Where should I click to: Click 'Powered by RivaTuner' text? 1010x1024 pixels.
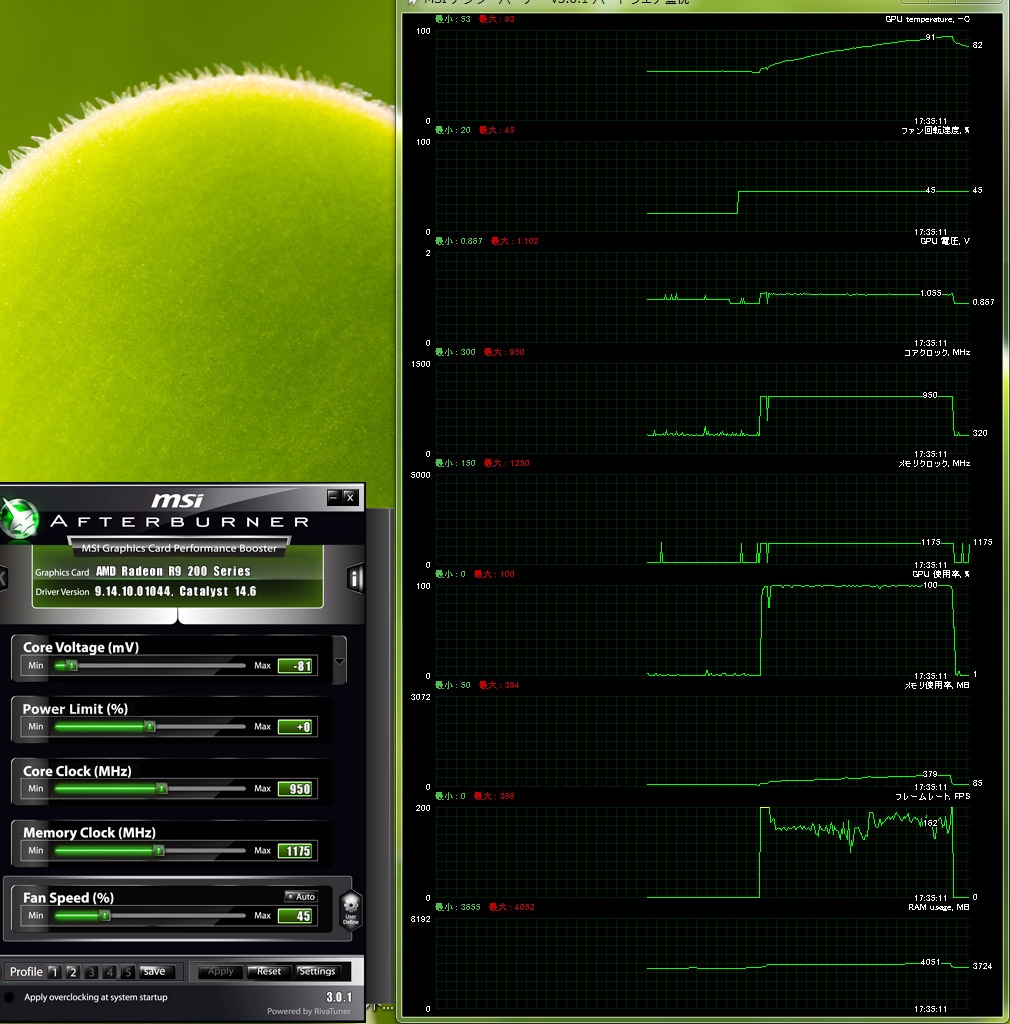click(x=309, y=1011)
